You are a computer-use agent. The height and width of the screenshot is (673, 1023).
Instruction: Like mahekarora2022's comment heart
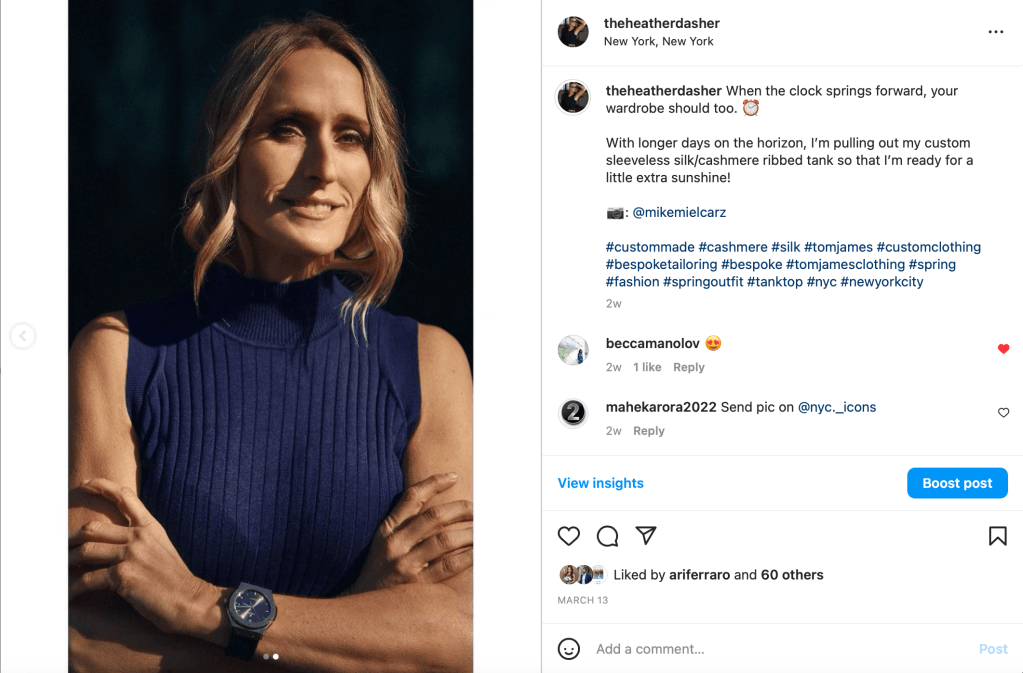pos(1003,413)
